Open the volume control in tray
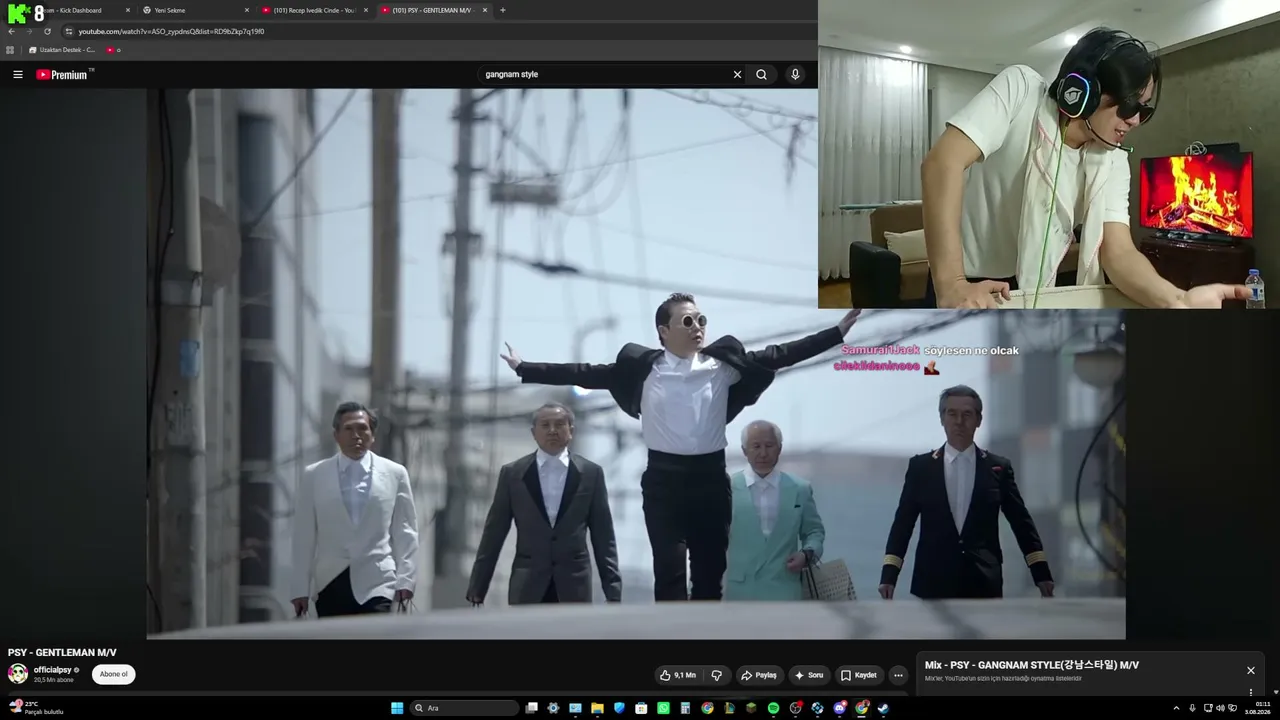The image size is (1280, 720). [x=1220, y=708]
